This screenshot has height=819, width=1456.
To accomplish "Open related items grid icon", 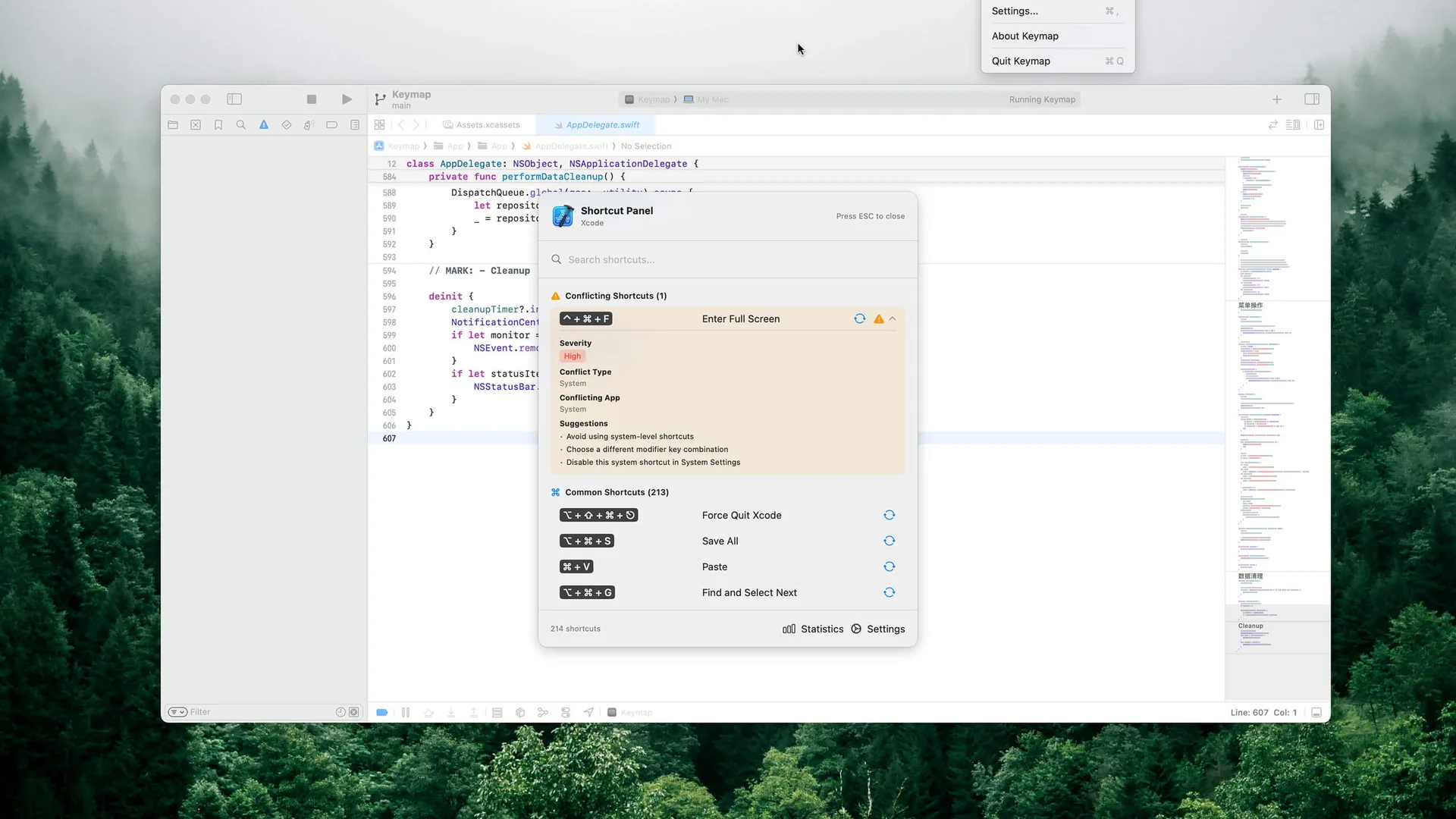I will [x=380, y=125].
